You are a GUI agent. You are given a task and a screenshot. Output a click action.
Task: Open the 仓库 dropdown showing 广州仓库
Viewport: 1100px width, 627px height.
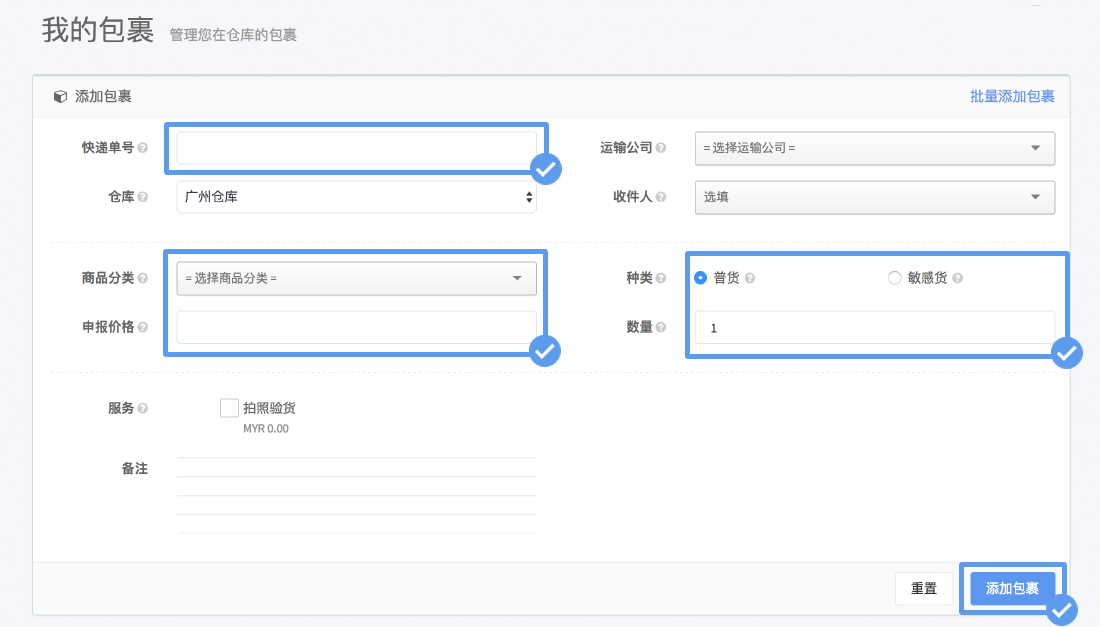click(356, 197)
